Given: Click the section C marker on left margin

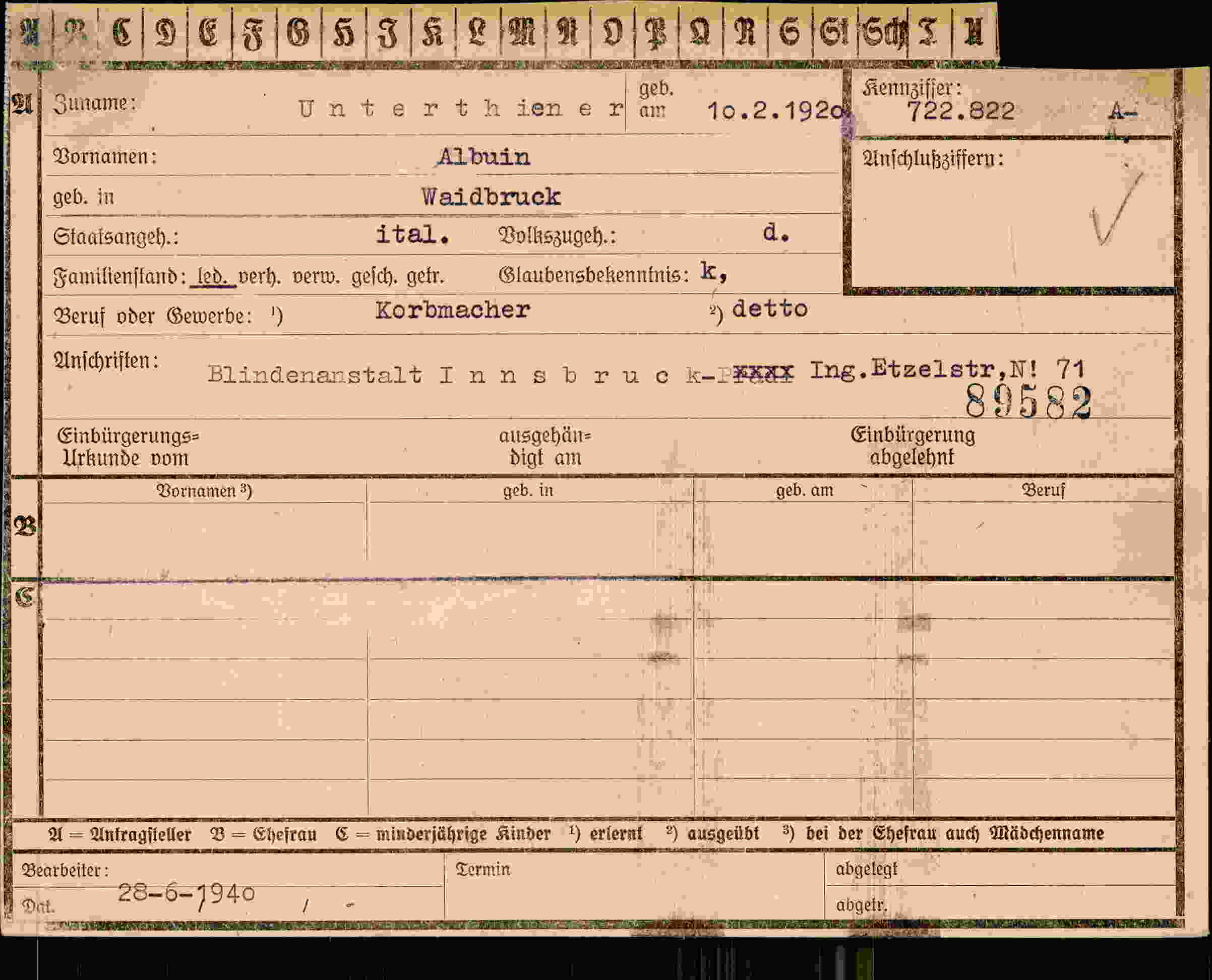Looking at the screenshot, I should pos(25,597).
